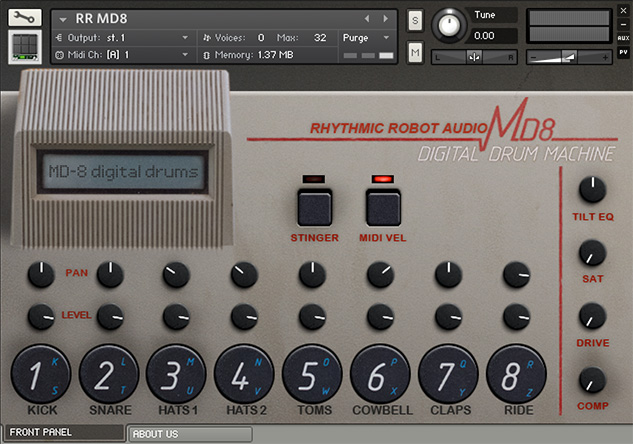Click the MD-8 digital drums LCD display
Screen dimensions: 633x444
(123, 172)
